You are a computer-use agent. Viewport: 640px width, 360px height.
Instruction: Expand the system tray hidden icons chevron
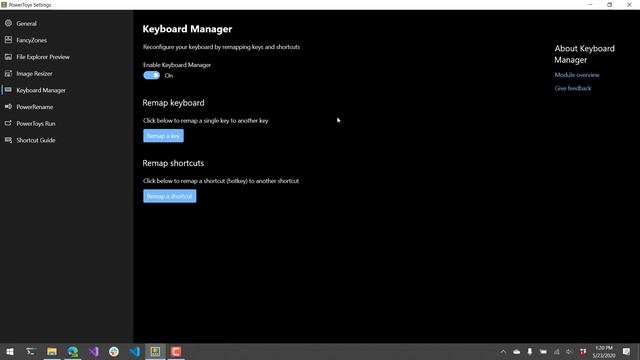503,351
